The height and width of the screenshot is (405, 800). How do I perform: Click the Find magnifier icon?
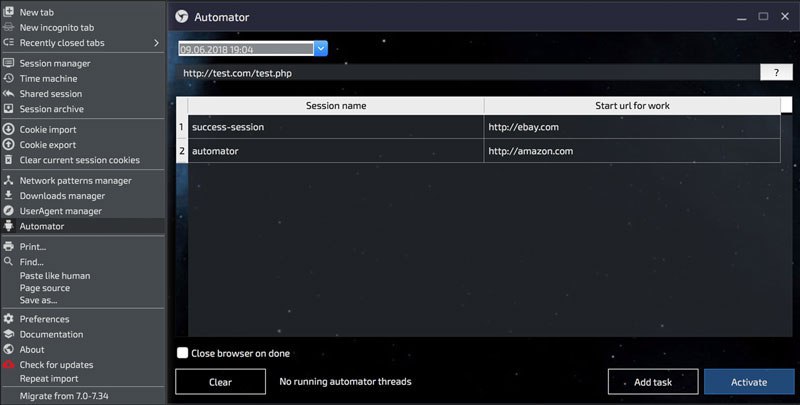click(8, 262)
